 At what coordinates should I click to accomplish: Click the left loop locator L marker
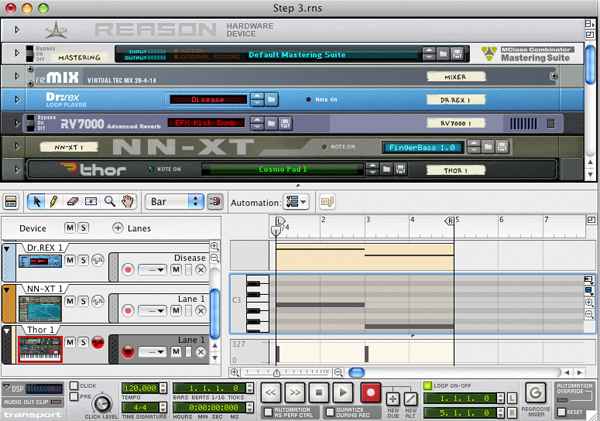[280, 221]
